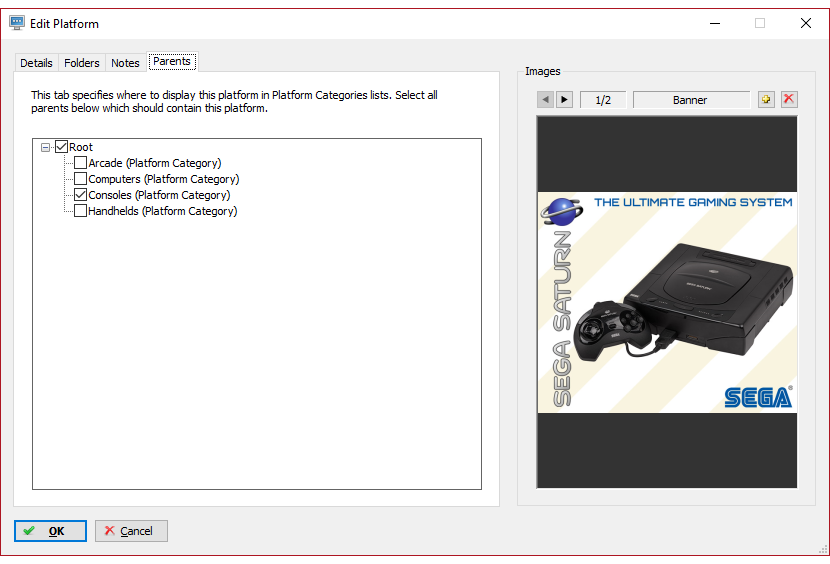Select the Root label text

tap(81, 147)
